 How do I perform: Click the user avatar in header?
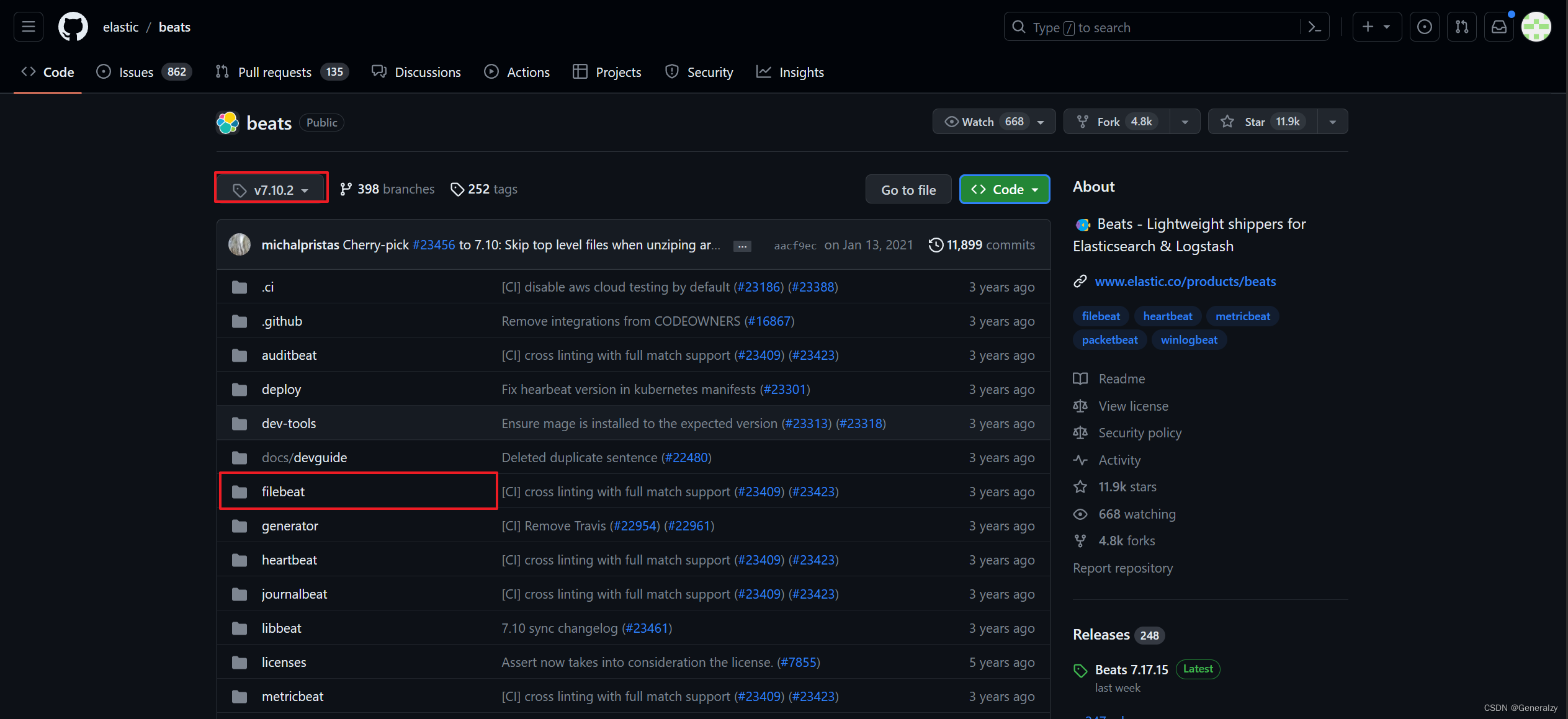coord(1536,27)
